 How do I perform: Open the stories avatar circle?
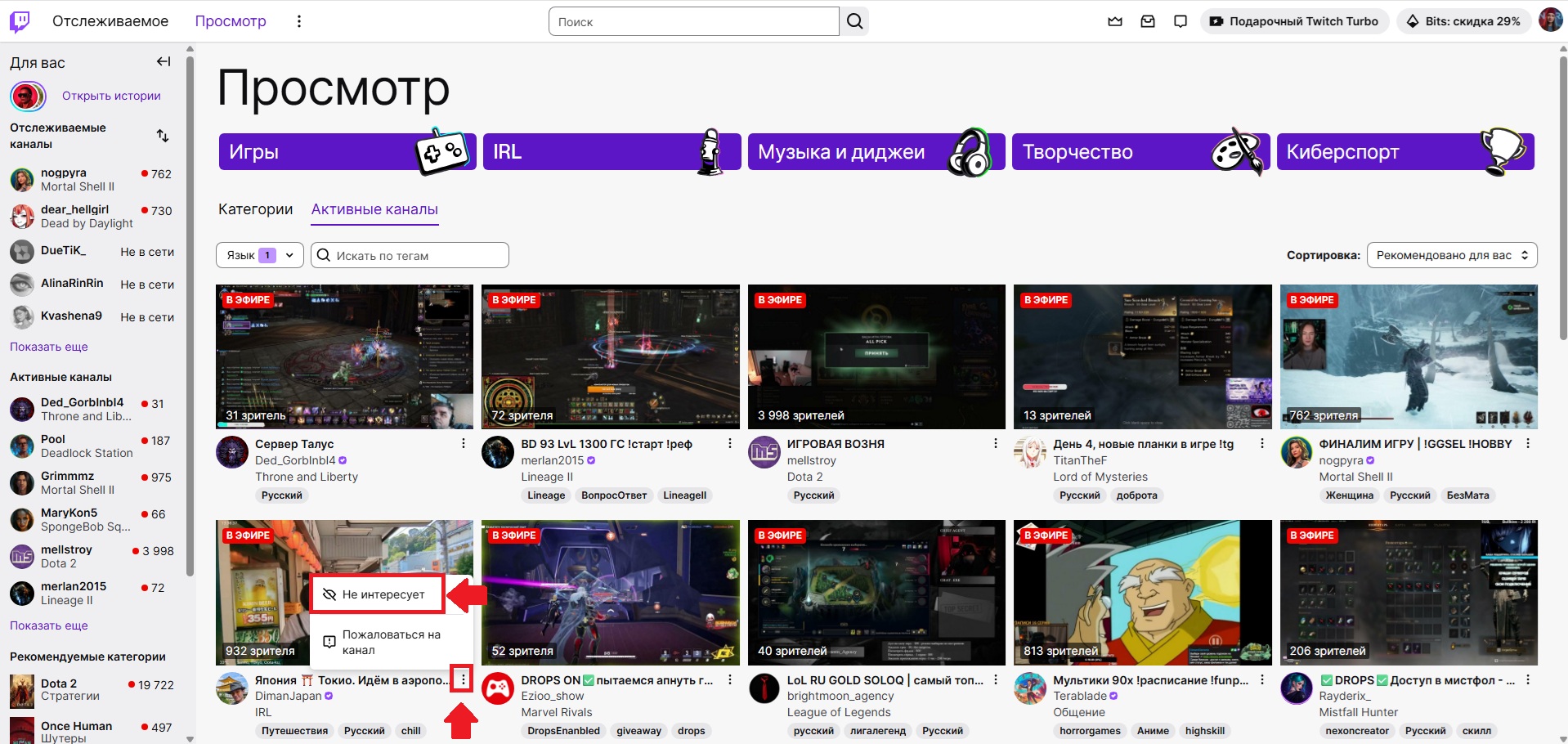click(28, 96)
